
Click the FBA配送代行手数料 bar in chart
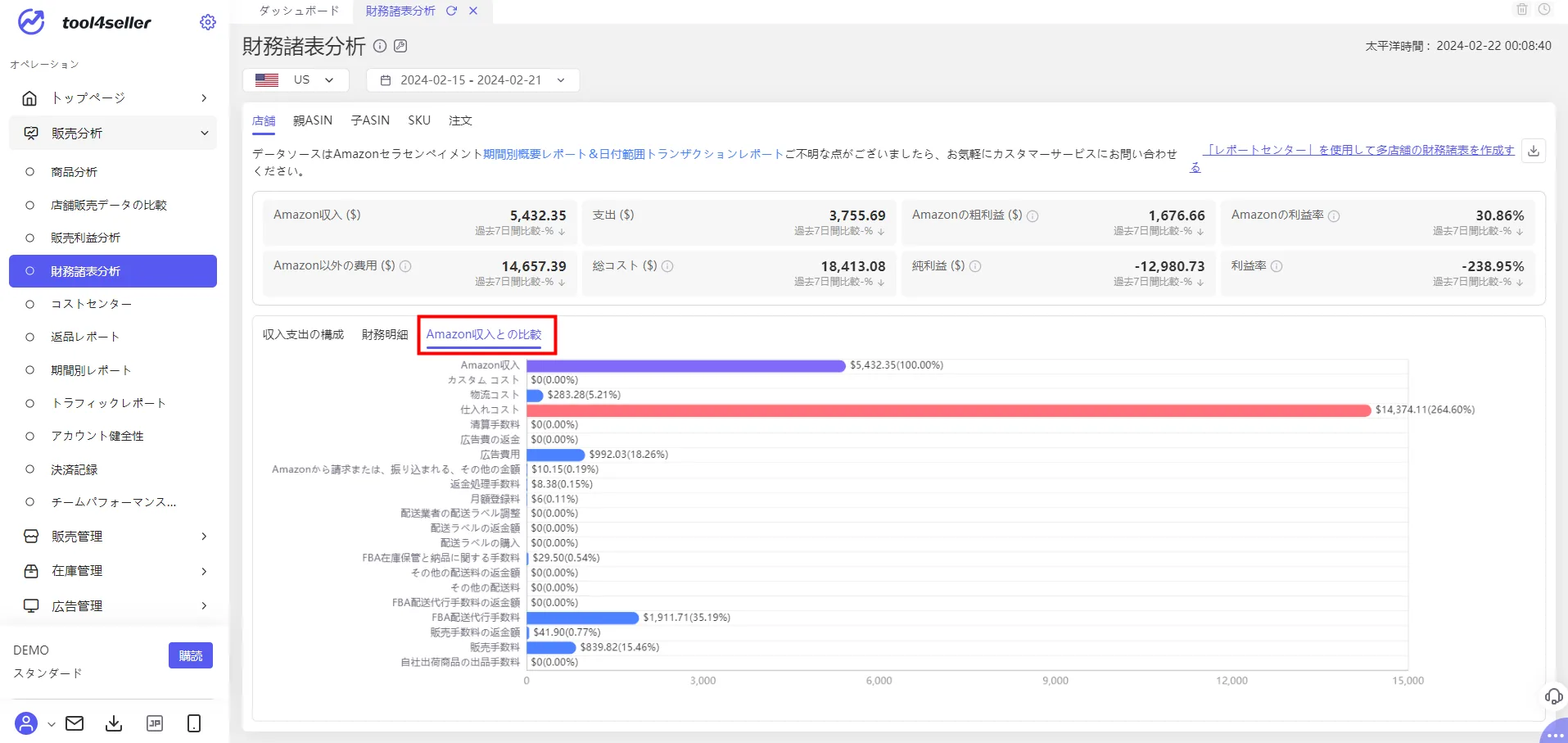pyautogui.click(x=583, y=618)
